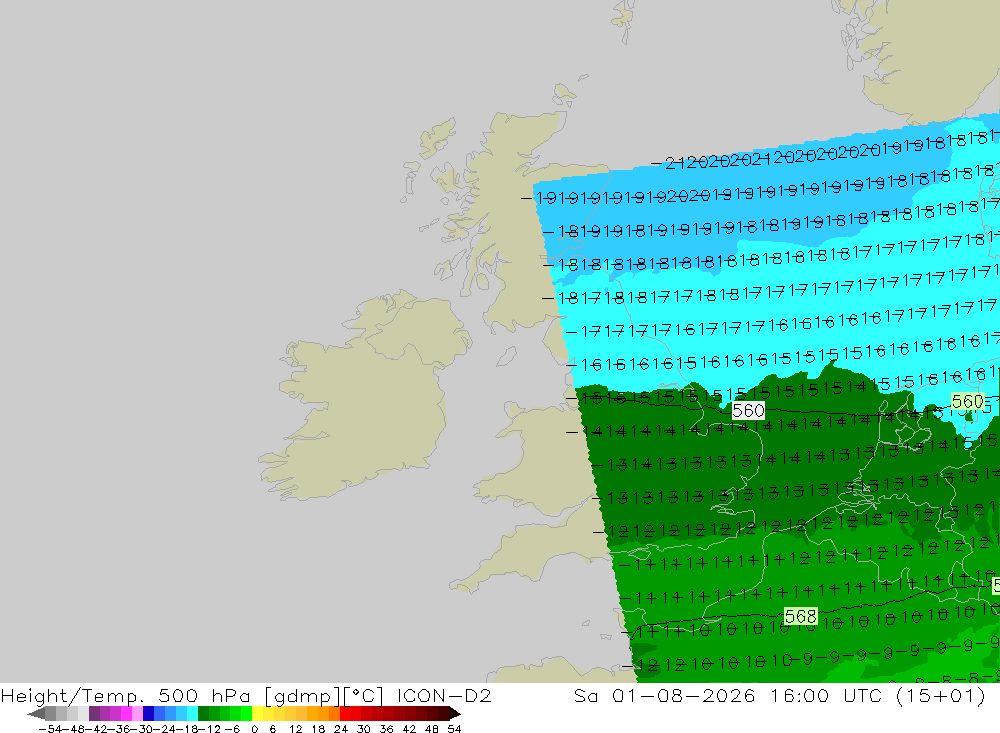
Task: Click the 500 hPa level text
Action: point(203,695)
